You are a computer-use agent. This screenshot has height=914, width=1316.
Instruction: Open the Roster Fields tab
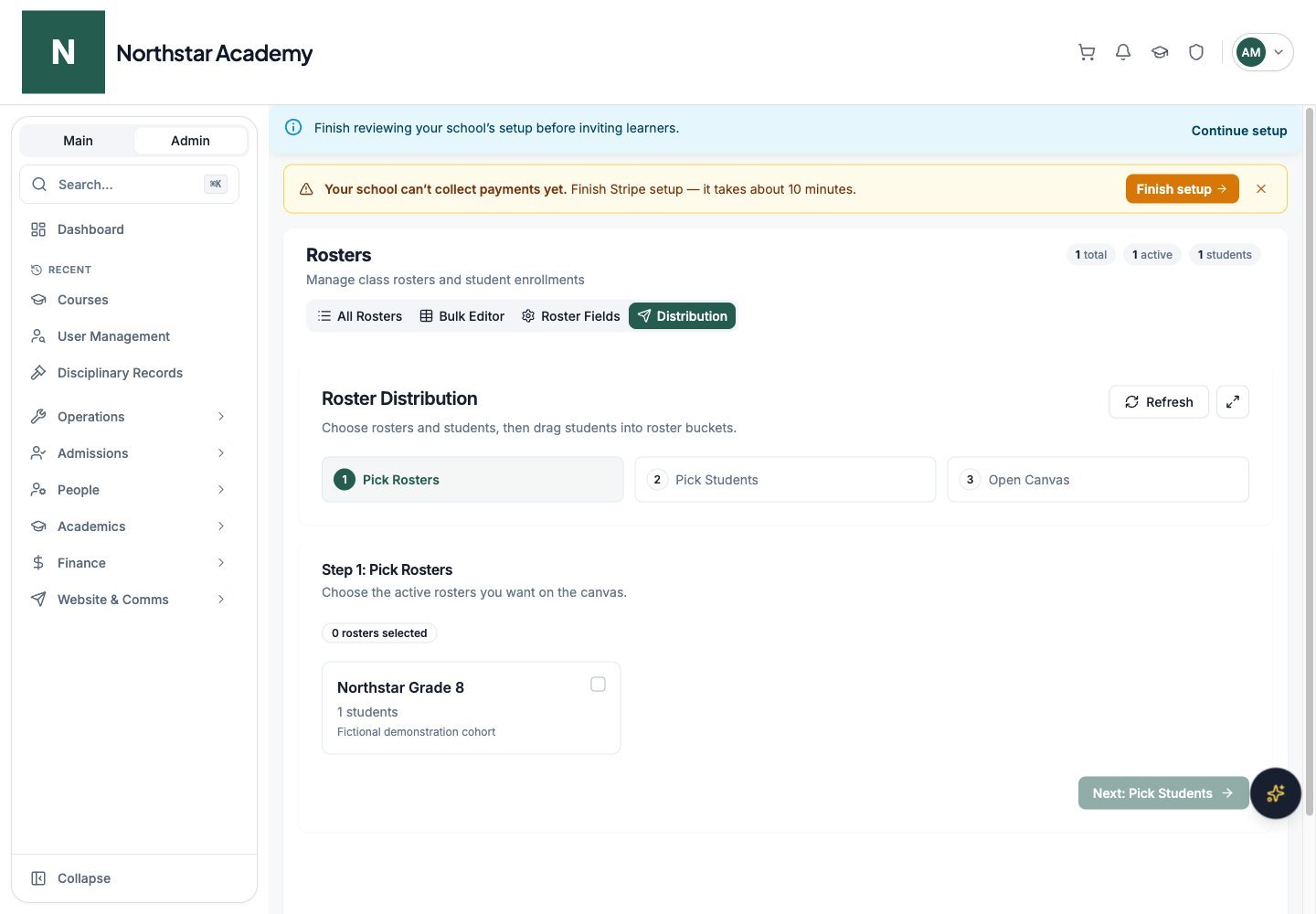[x=571, y=316]
